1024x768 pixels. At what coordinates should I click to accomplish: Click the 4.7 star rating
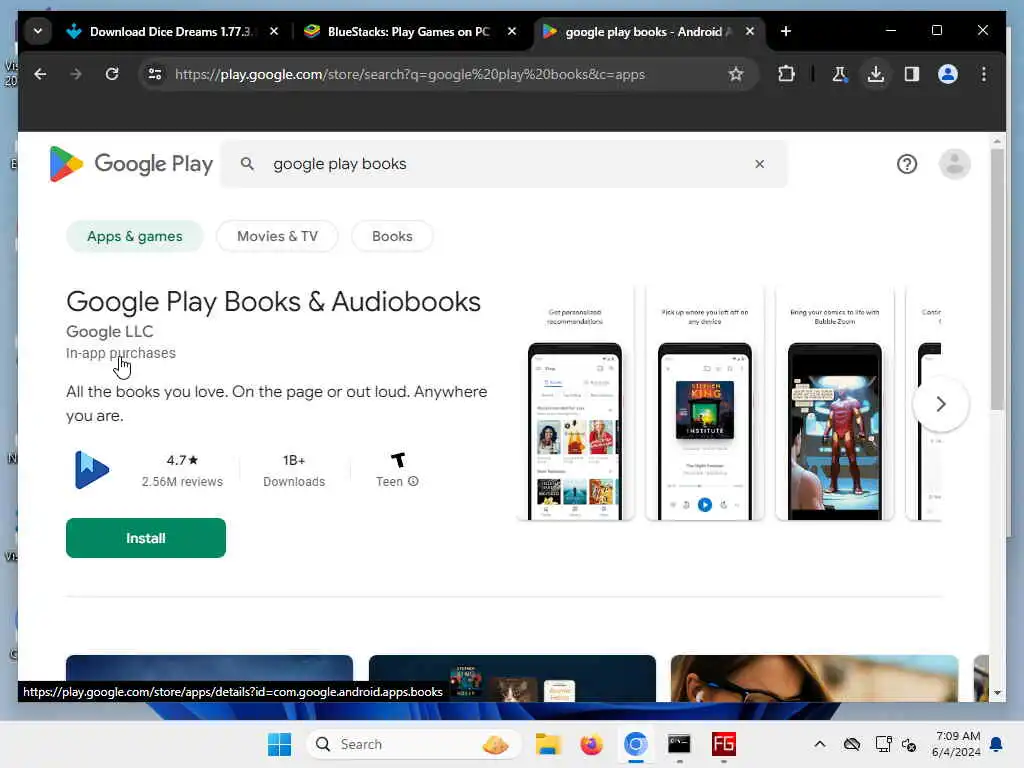[182, 460]
